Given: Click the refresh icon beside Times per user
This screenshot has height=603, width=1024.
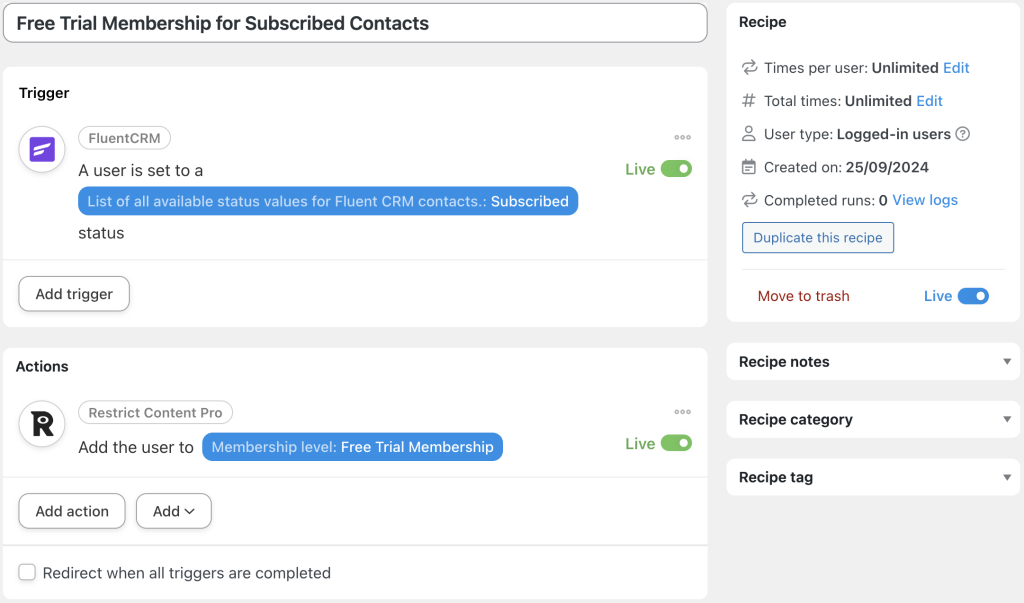Looking at the screenshot, I should click(749, 67).
